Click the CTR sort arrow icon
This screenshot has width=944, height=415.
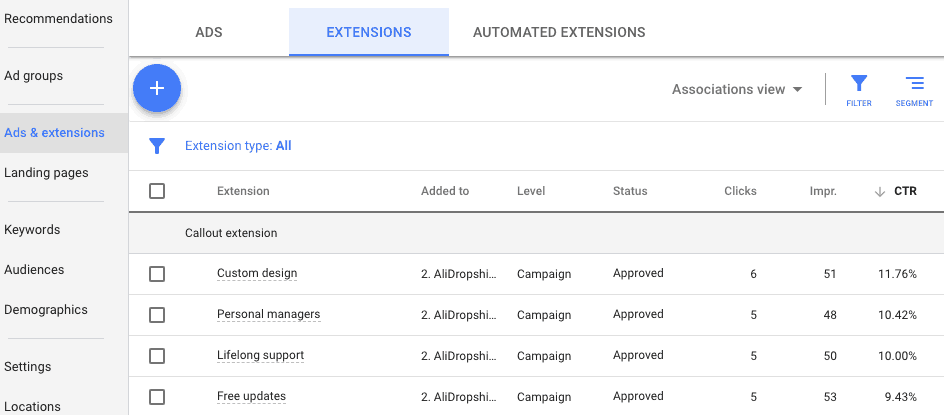click(x=880, y=192)
